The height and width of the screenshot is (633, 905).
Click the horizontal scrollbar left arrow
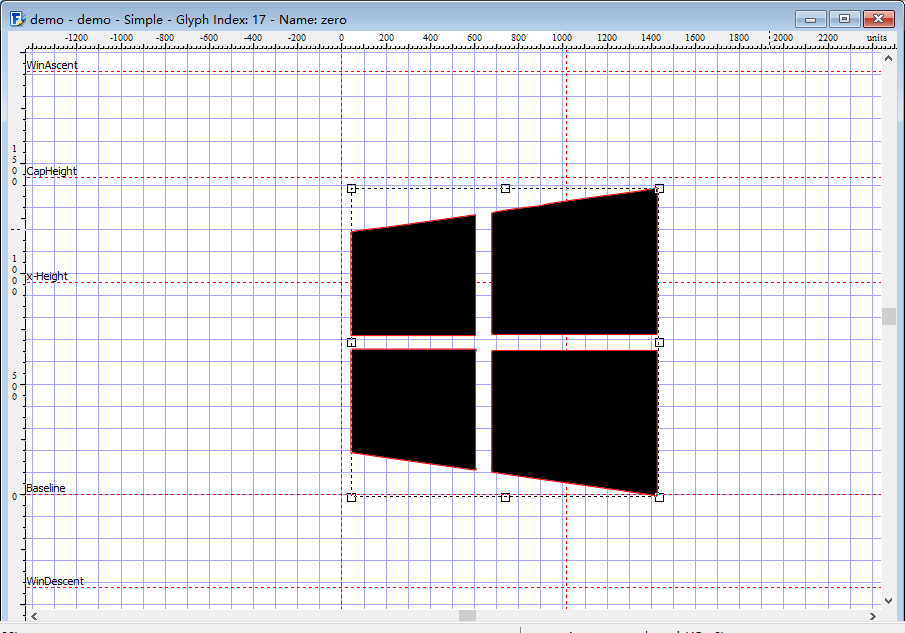[34, 616]
